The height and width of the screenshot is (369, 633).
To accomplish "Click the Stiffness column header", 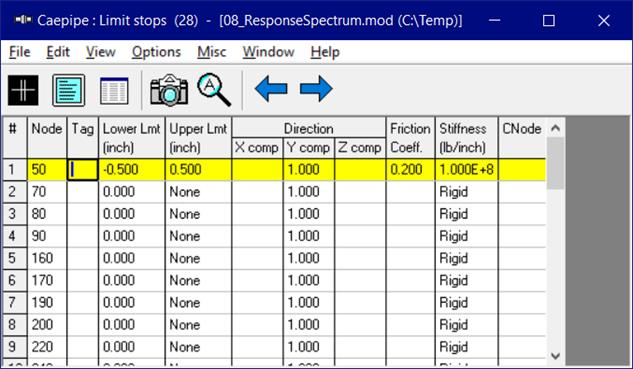I will point(466,138).
